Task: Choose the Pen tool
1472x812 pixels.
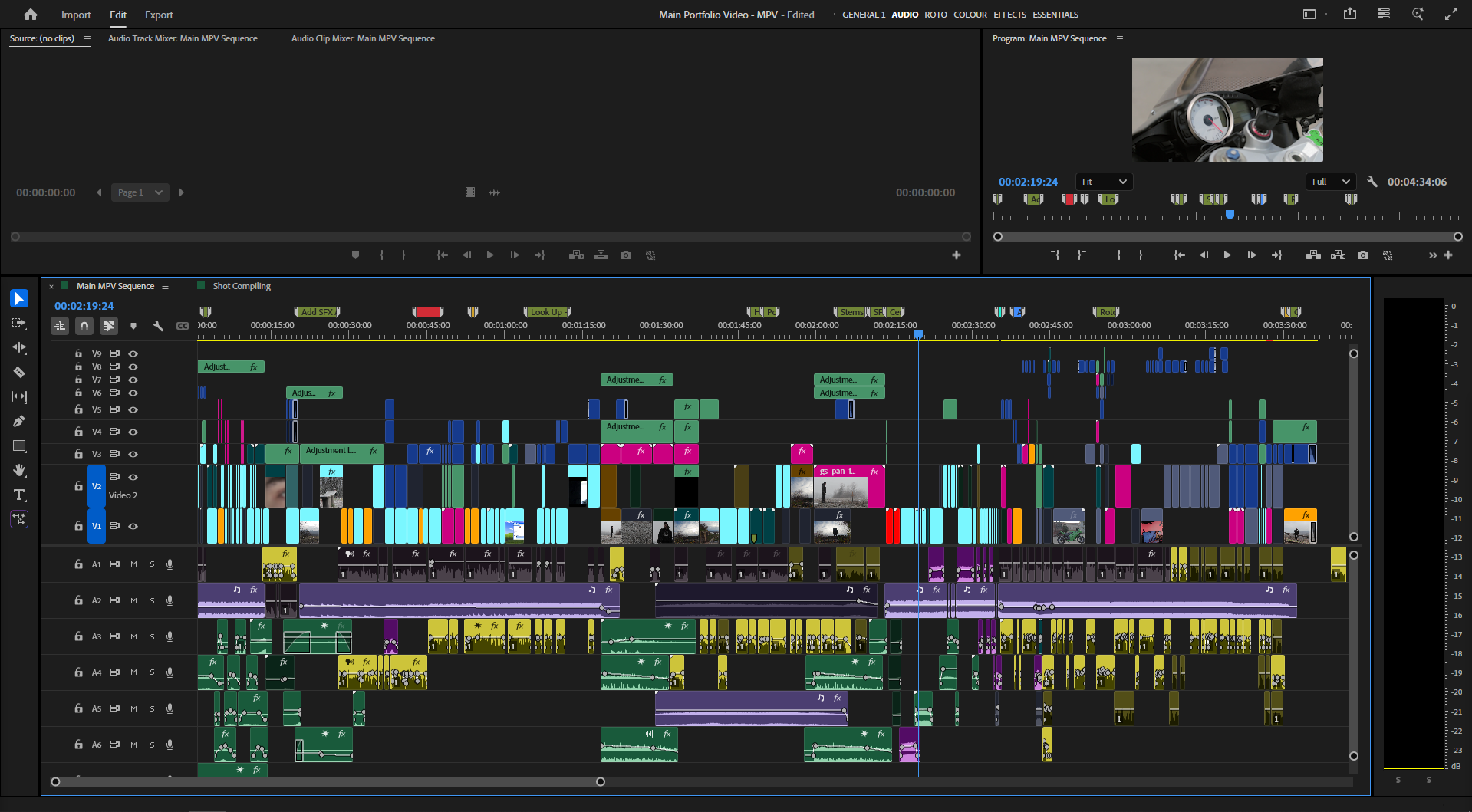Action: pos(19,421)
